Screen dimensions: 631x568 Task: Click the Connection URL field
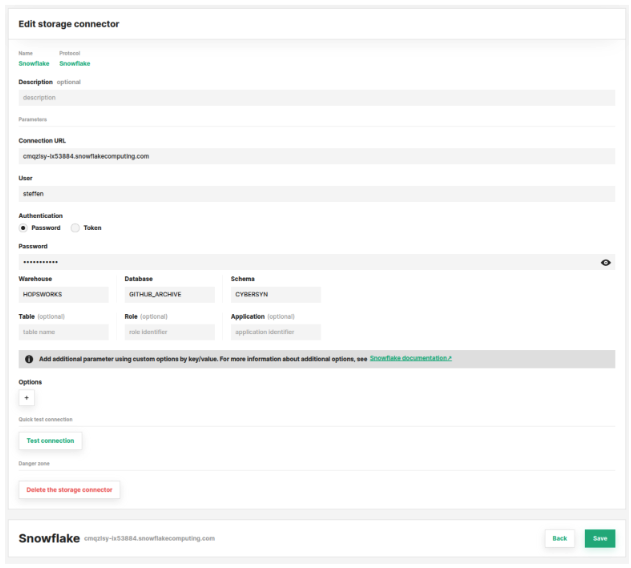click(316, 156)
